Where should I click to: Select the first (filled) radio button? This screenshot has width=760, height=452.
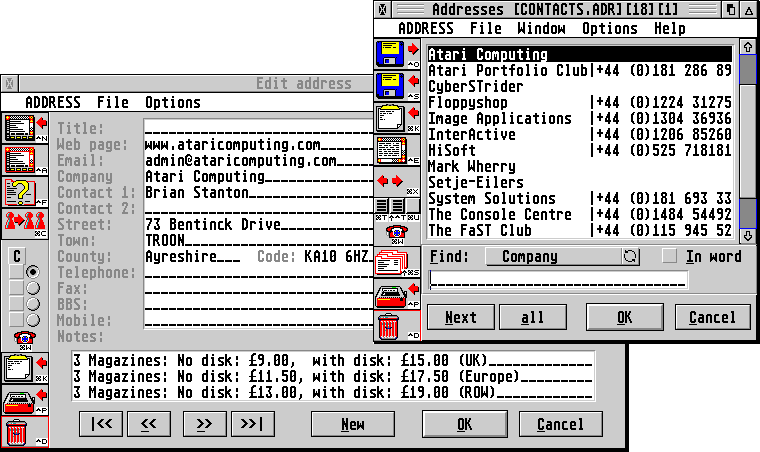(33, 272)
